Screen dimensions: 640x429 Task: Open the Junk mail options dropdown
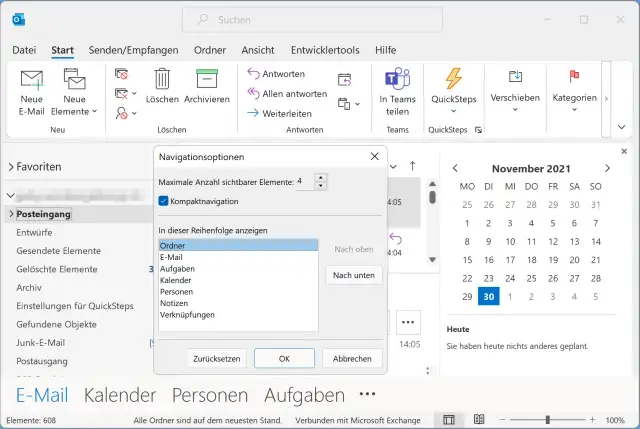pos(134,113)
